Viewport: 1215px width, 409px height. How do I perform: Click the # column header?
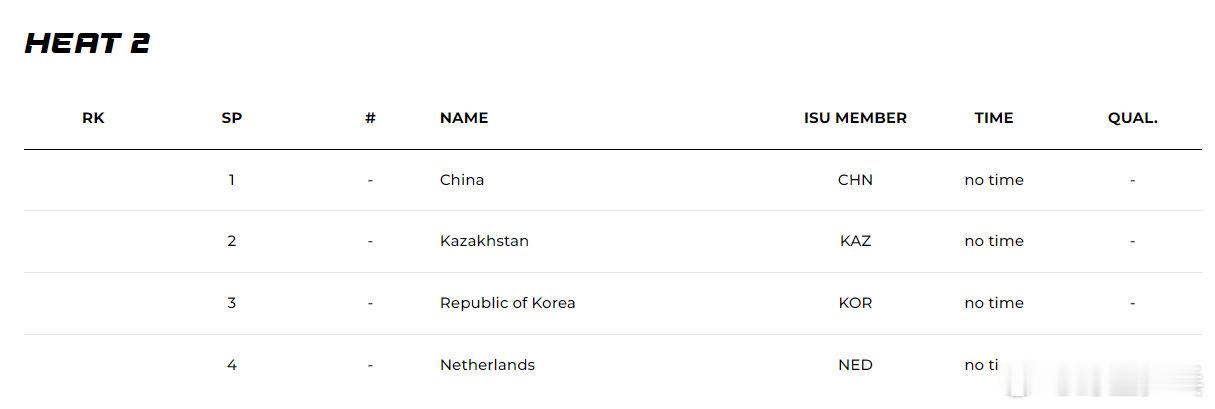370,118
